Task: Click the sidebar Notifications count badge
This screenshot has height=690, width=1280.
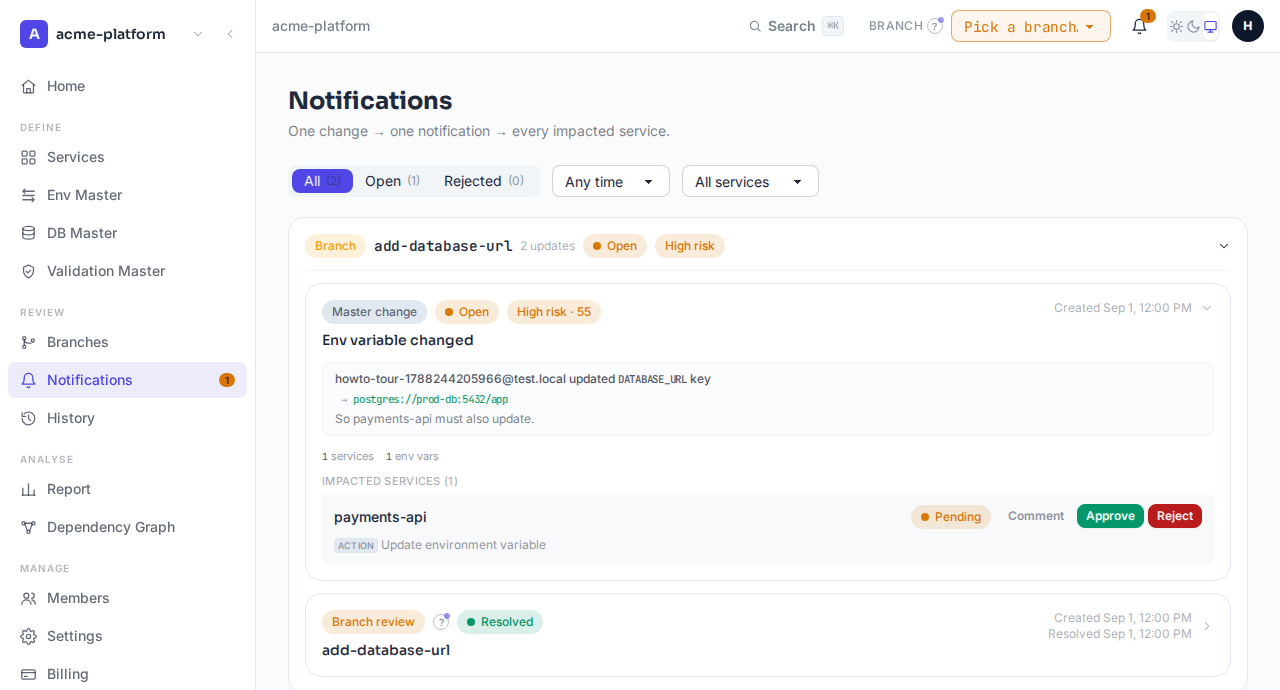Action: pyautogui.click(x=227, y=380)
